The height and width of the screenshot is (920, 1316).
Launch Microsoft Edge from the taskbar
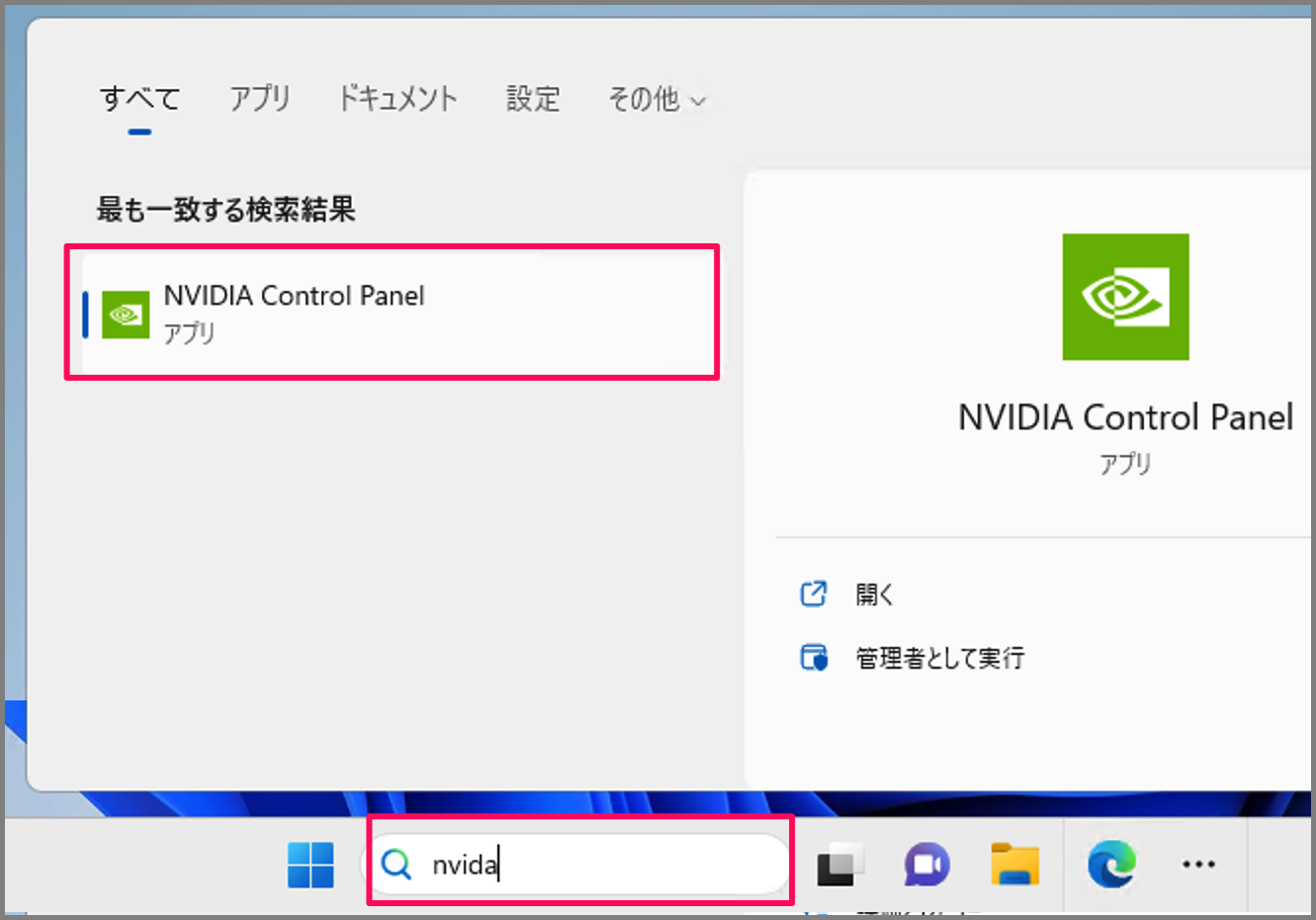click(x=1111, y=864)
